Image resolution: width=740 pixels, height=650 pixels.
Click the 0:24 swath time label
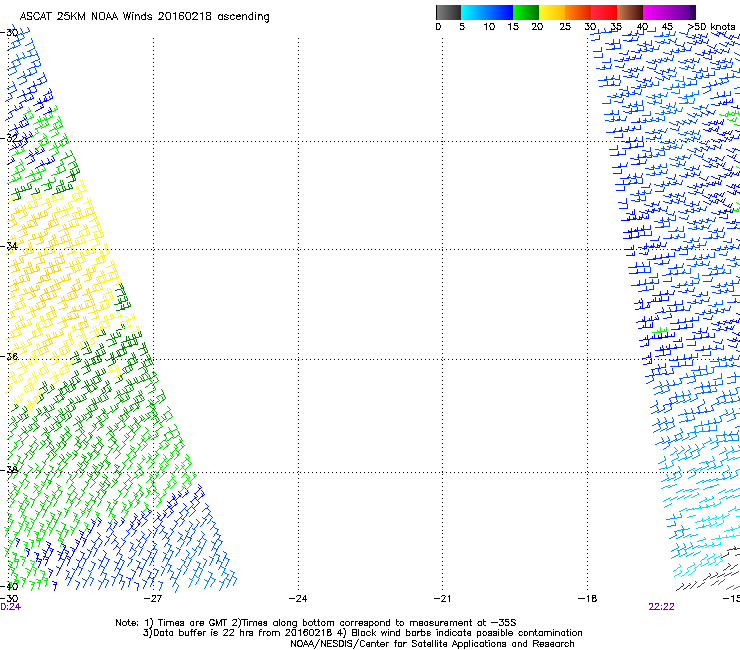10,607
